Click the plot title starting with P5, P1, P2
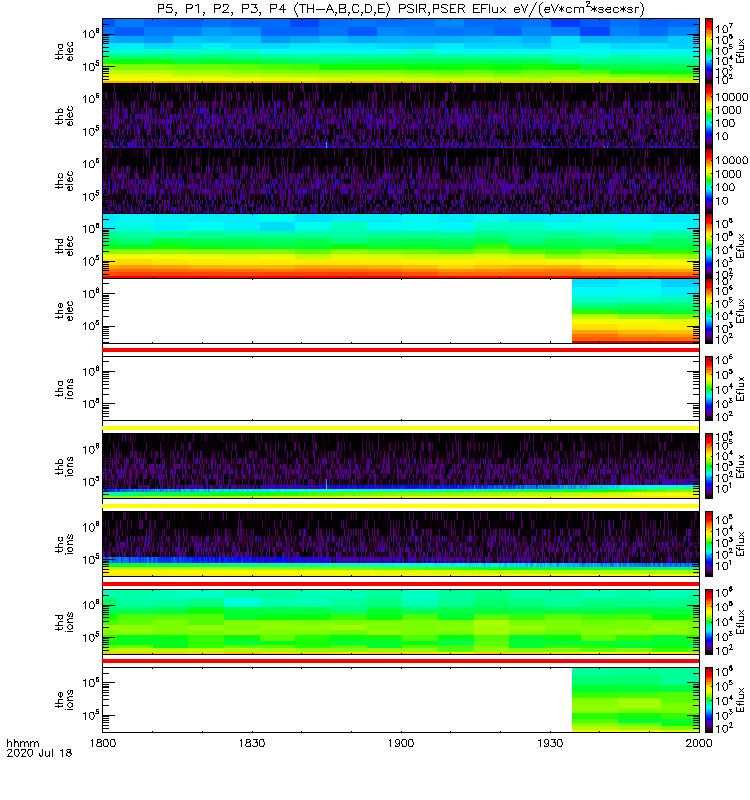Screen dimensions: 750x800 pos(400,9)
